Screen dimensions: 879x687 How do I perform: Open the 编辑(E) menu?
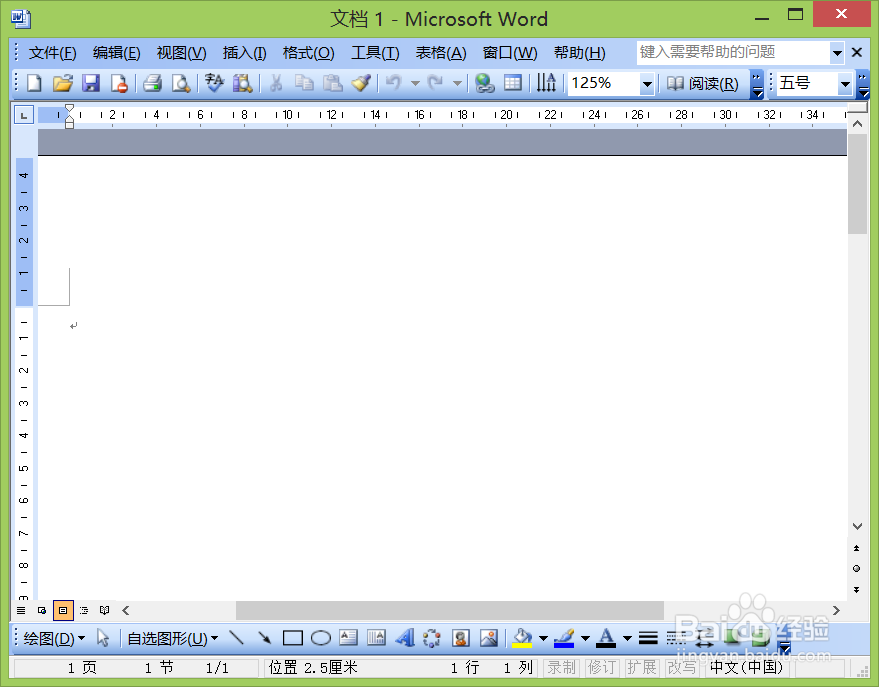coord(117,53)
